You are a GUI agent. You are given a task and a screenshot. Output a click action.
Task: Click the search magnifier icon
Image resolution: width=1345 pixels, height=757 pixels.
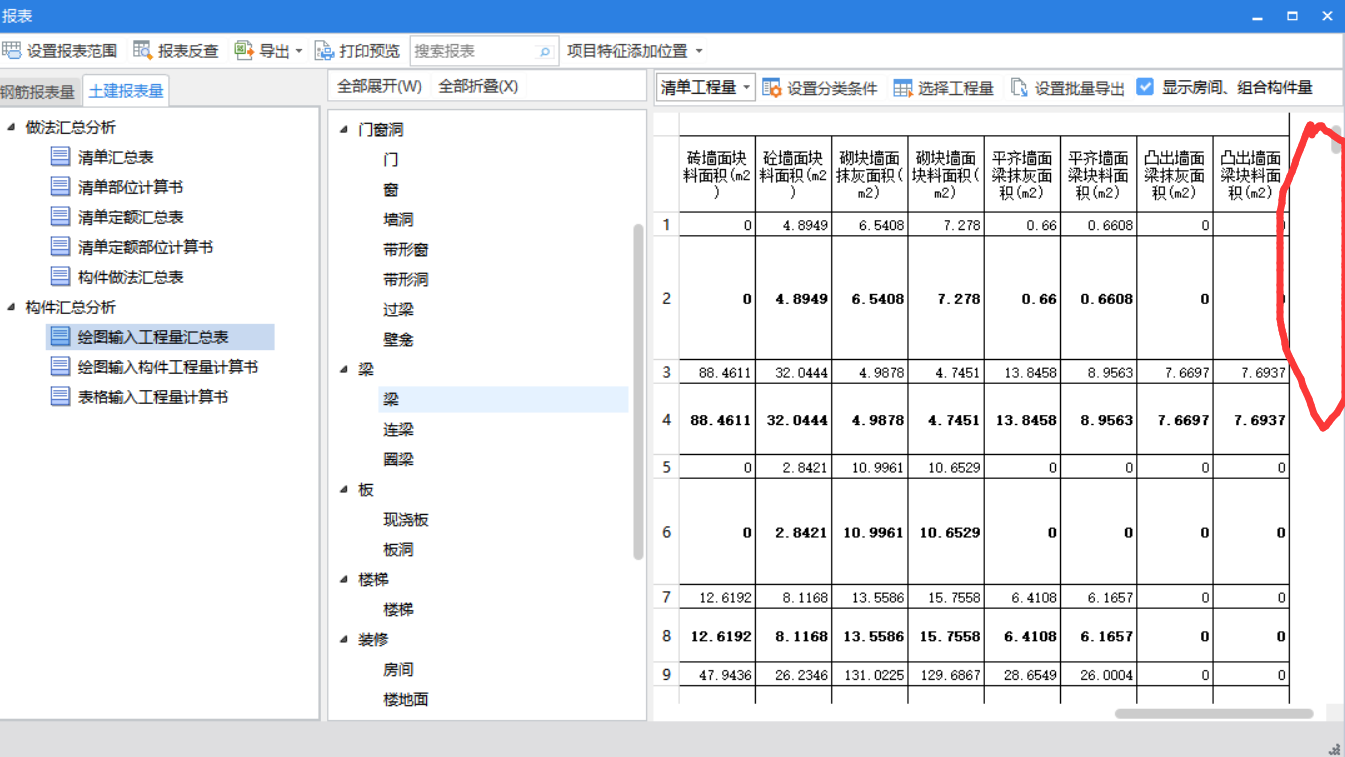tap(545, 51)
